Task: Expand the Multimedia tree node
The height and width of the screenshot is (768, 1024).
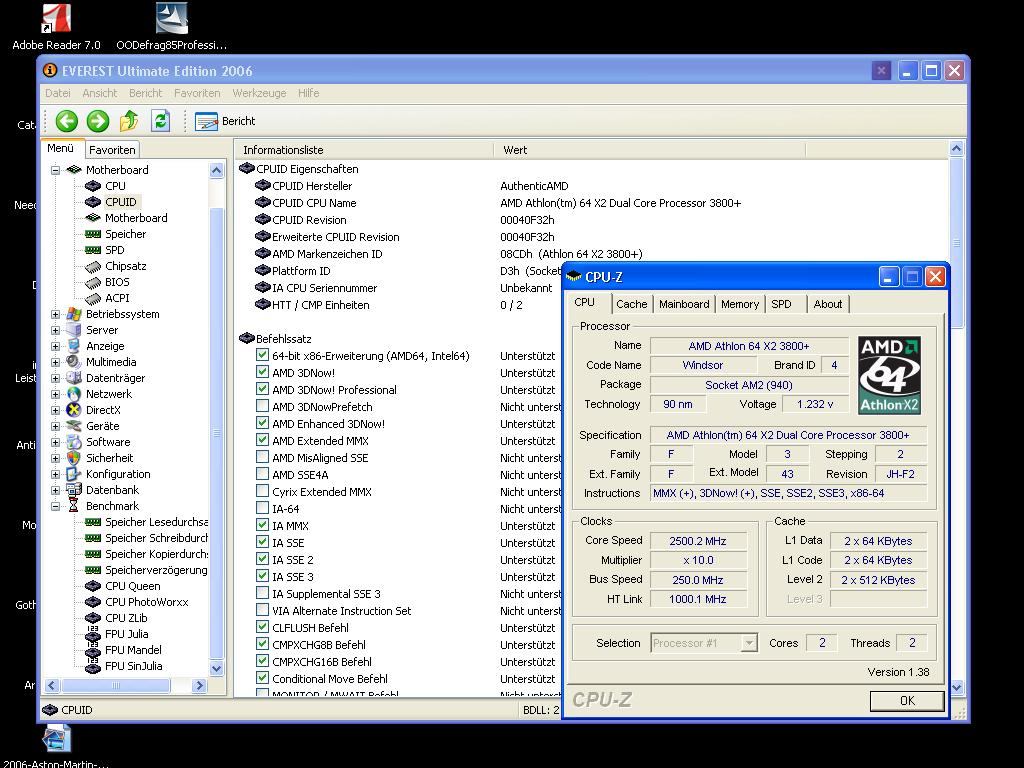Action: 56,362
